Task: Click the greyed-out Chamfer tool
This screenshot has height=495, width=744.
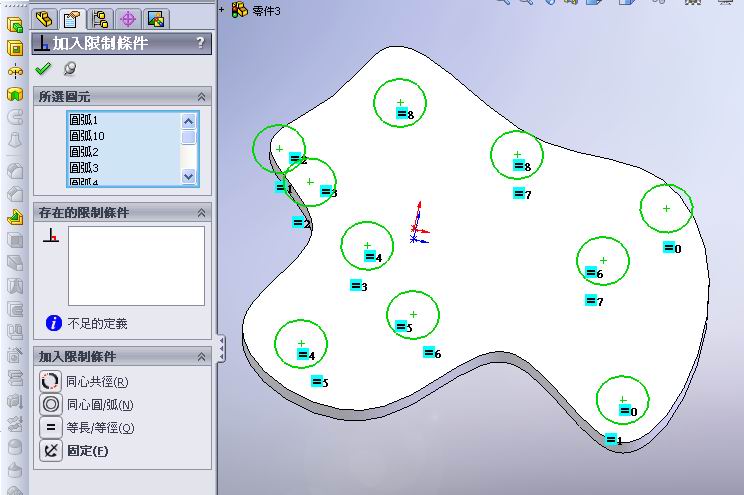Action: pos(15,194)
